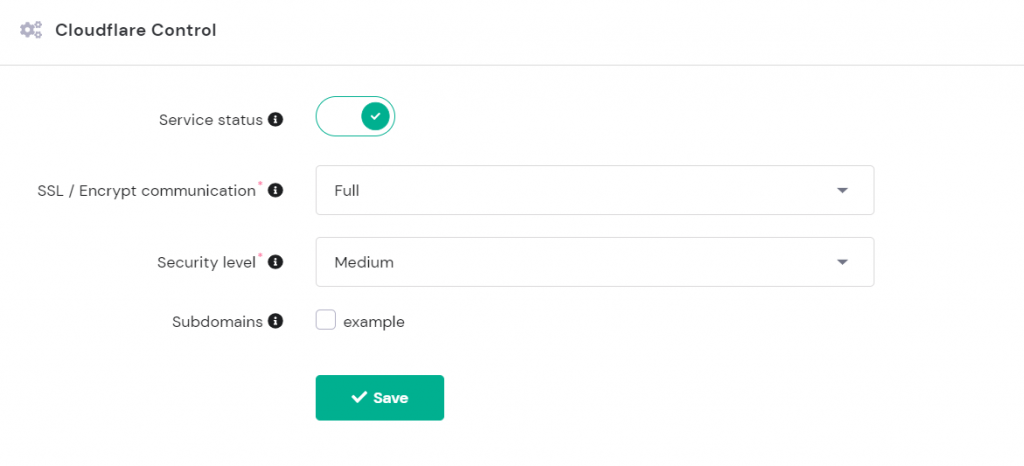Disable the Service status toggle
This screenshot has height=466, width=1024.
[356, 117]
